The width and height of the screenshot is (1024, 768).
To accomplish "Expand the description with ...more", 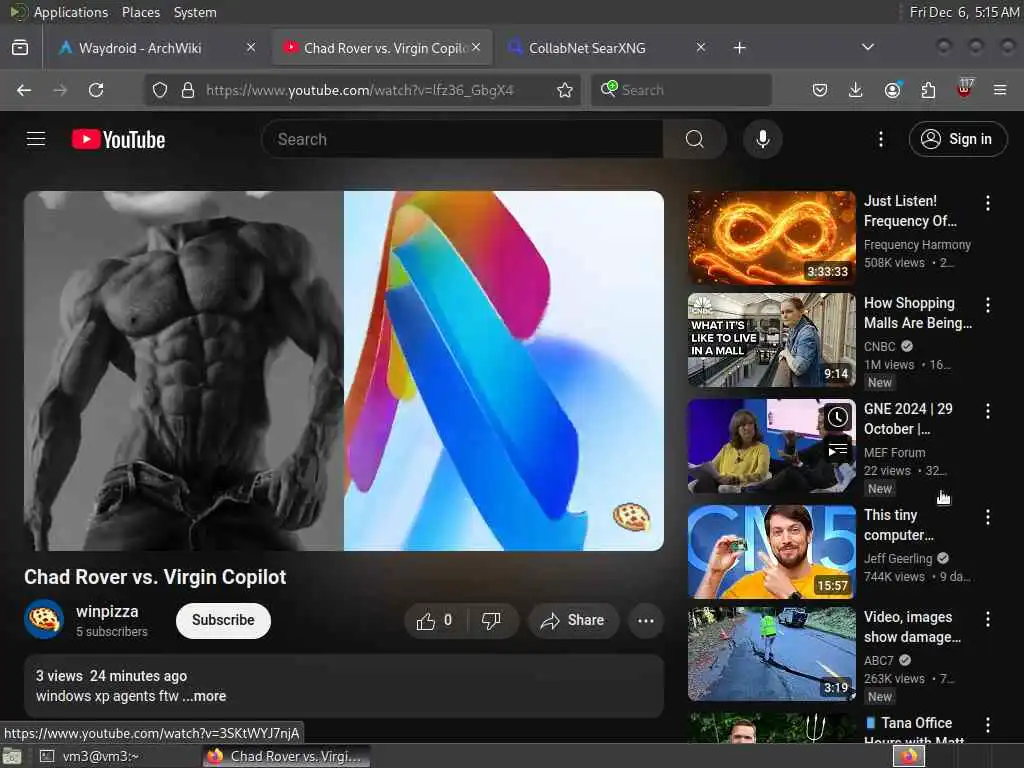I will click(x=204, y=696).
